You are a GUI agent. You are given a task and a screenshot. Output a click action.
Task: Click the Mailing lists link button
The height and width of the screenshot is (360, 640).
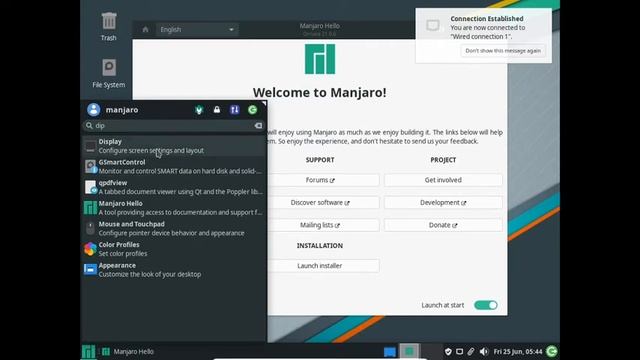[320, 225]
